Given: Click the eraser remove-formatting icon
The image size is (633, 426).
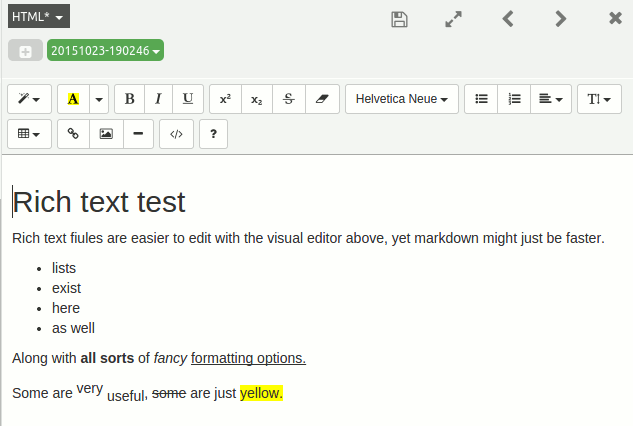Looking at the screenshot, I should click(322, 99).
